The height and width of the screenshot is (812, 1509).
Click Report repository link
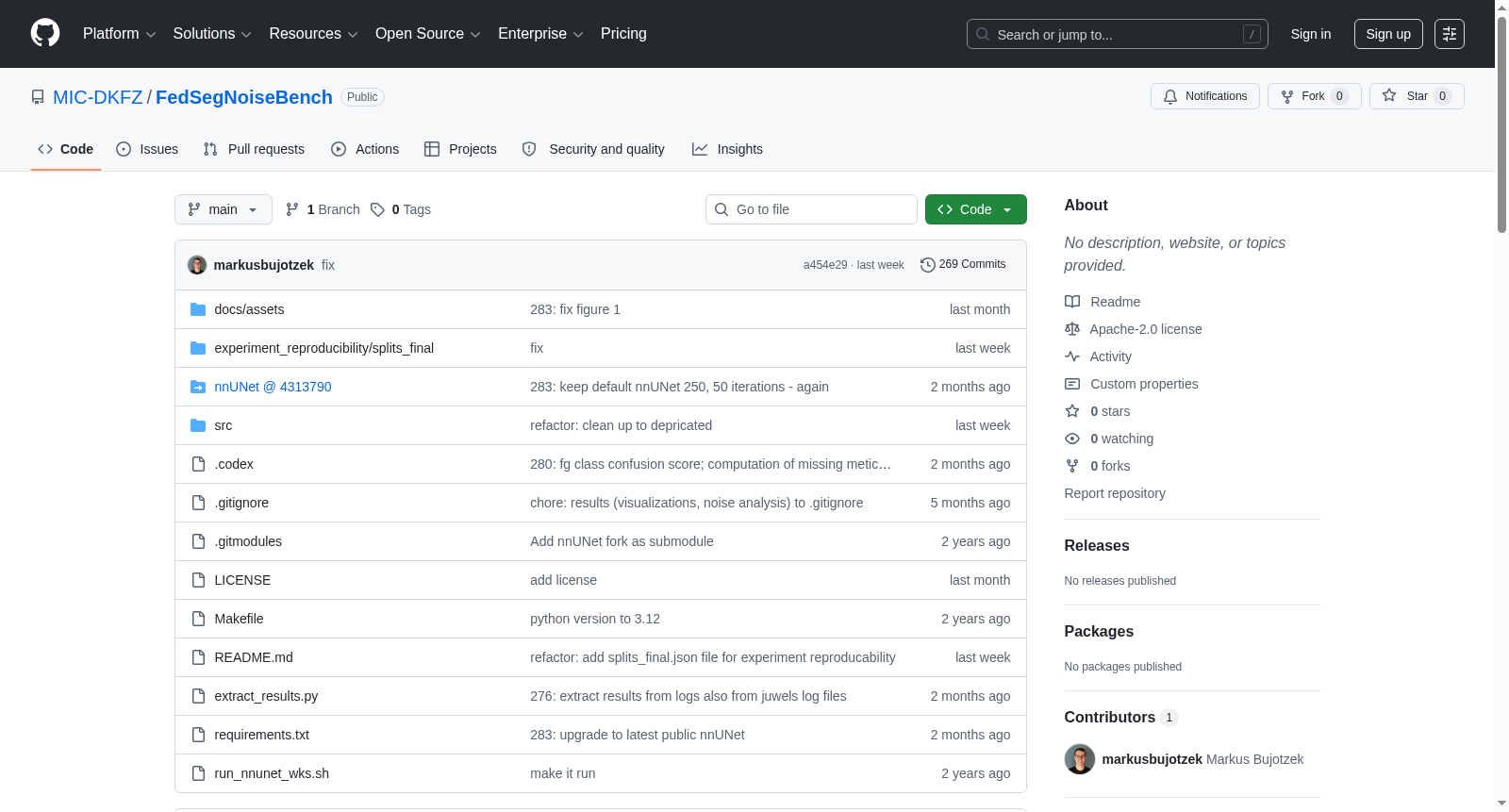point(1115,493)
